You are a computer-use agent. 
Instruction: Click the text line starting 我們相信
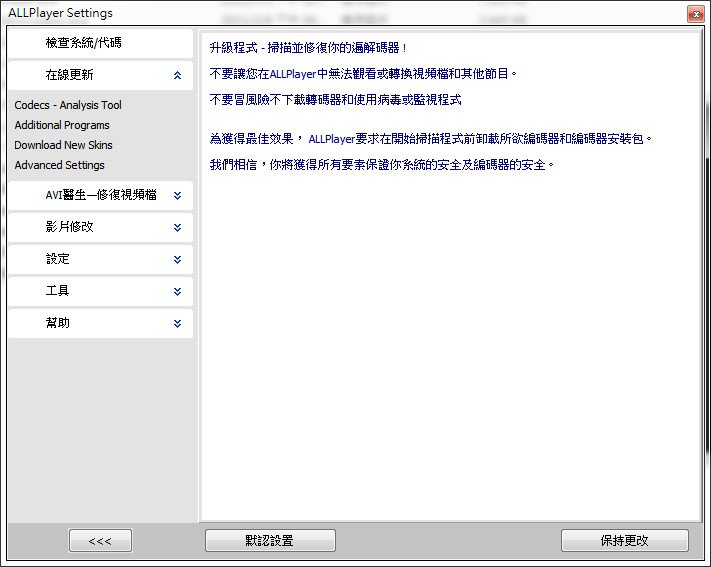click(382, 164)
